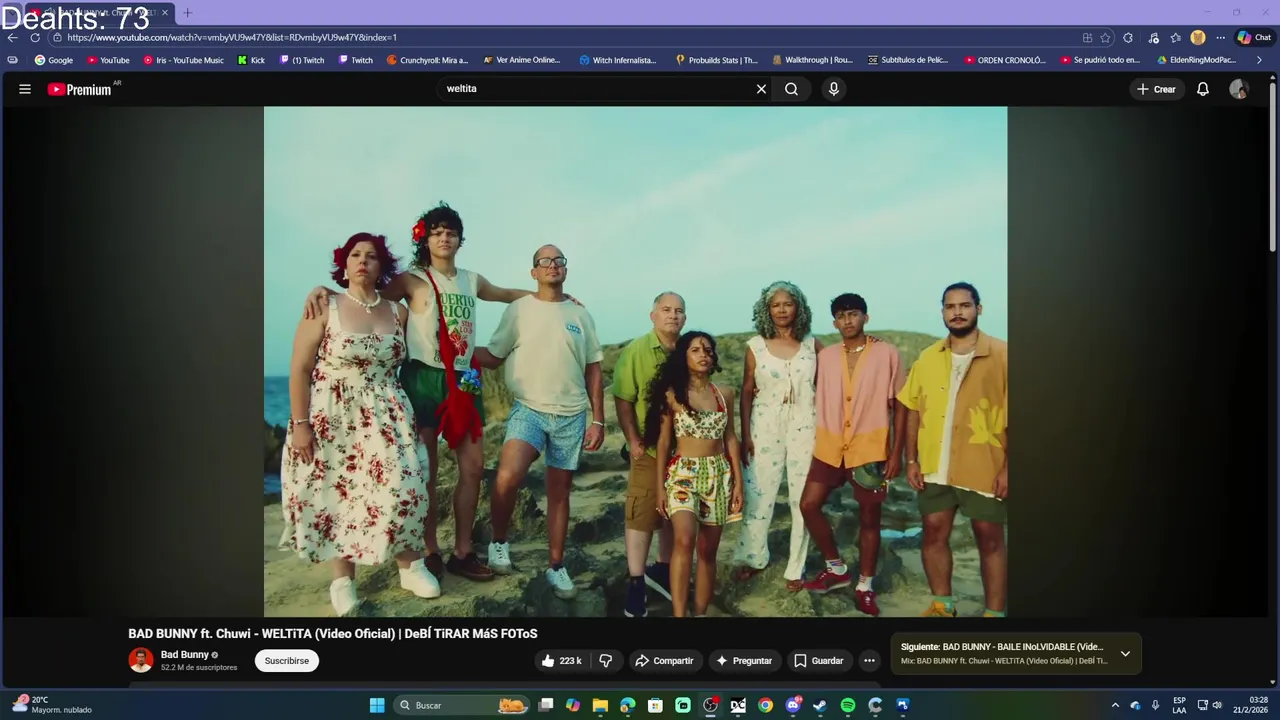This screenshot has width=1280, height=720.
Task: Open the Crunchyroll bookmark
Action: click(427, 60)
